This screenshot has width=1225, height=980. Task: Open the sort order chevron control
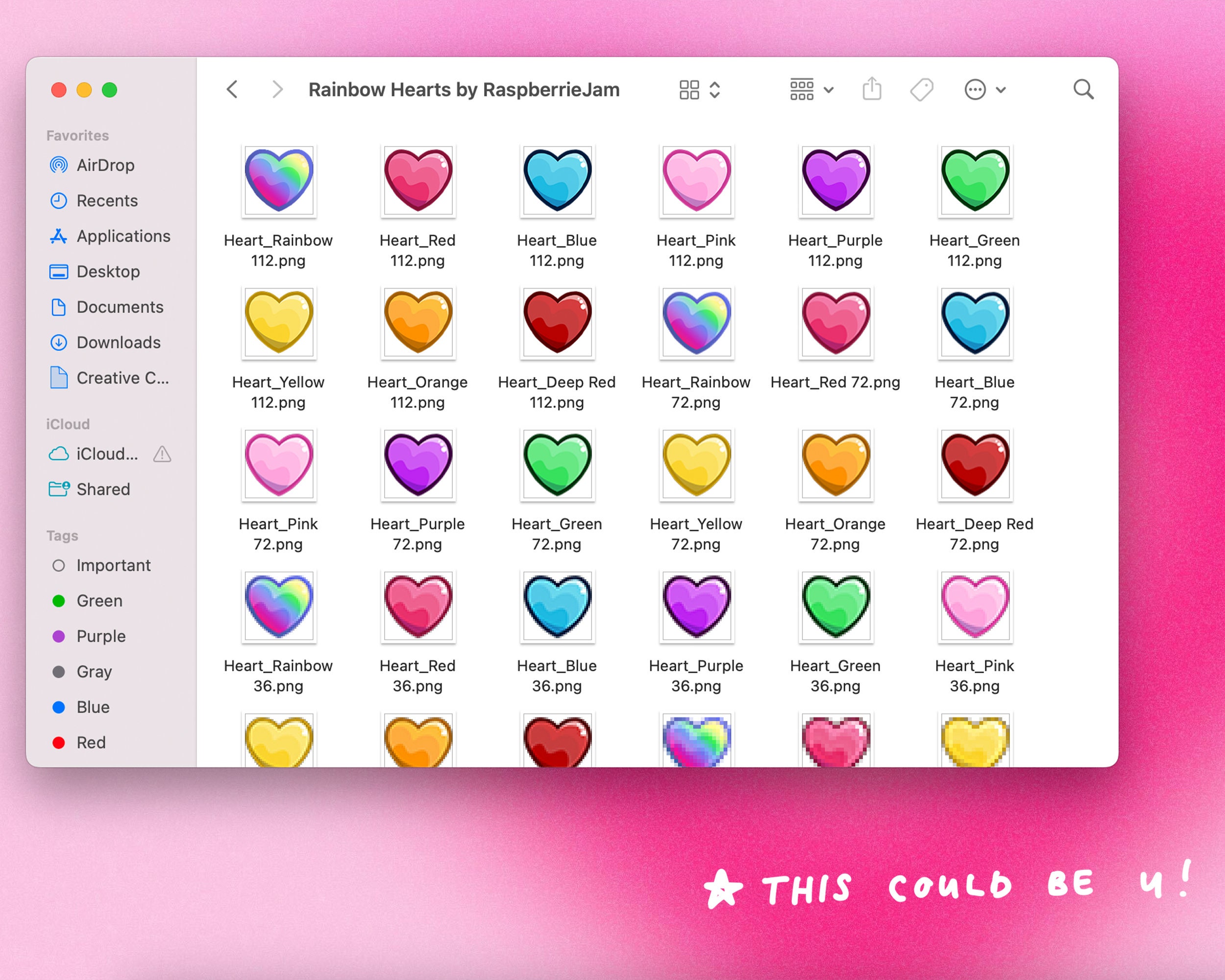click(x=714, y=89)
